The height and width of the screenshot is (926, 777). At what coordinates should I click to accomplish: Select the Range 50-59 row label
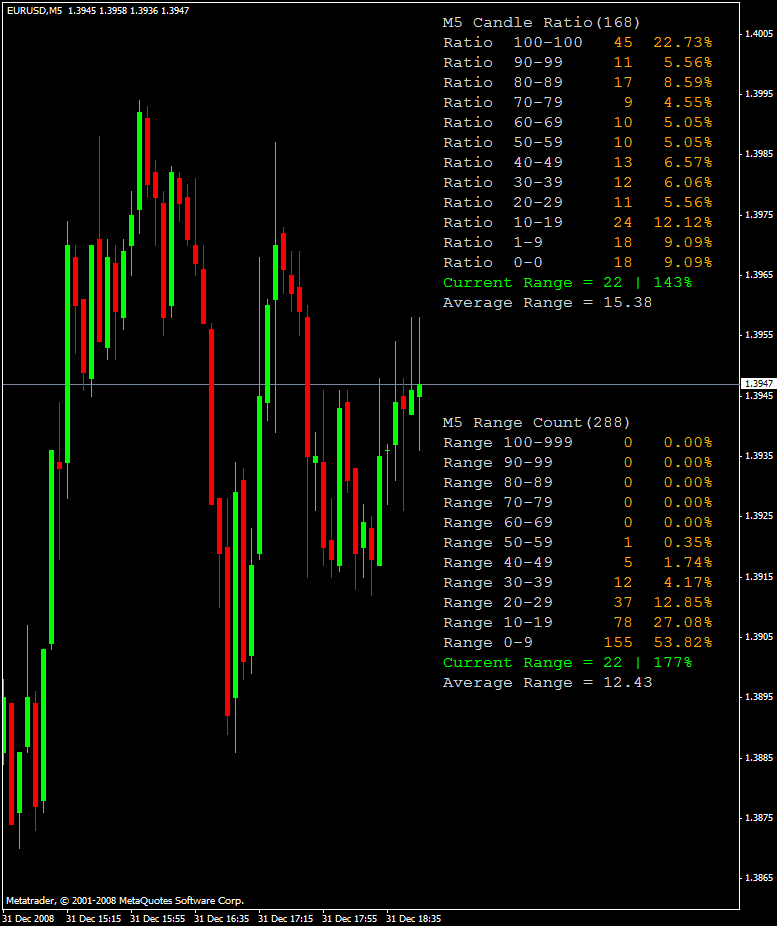(x=498, y=543)
